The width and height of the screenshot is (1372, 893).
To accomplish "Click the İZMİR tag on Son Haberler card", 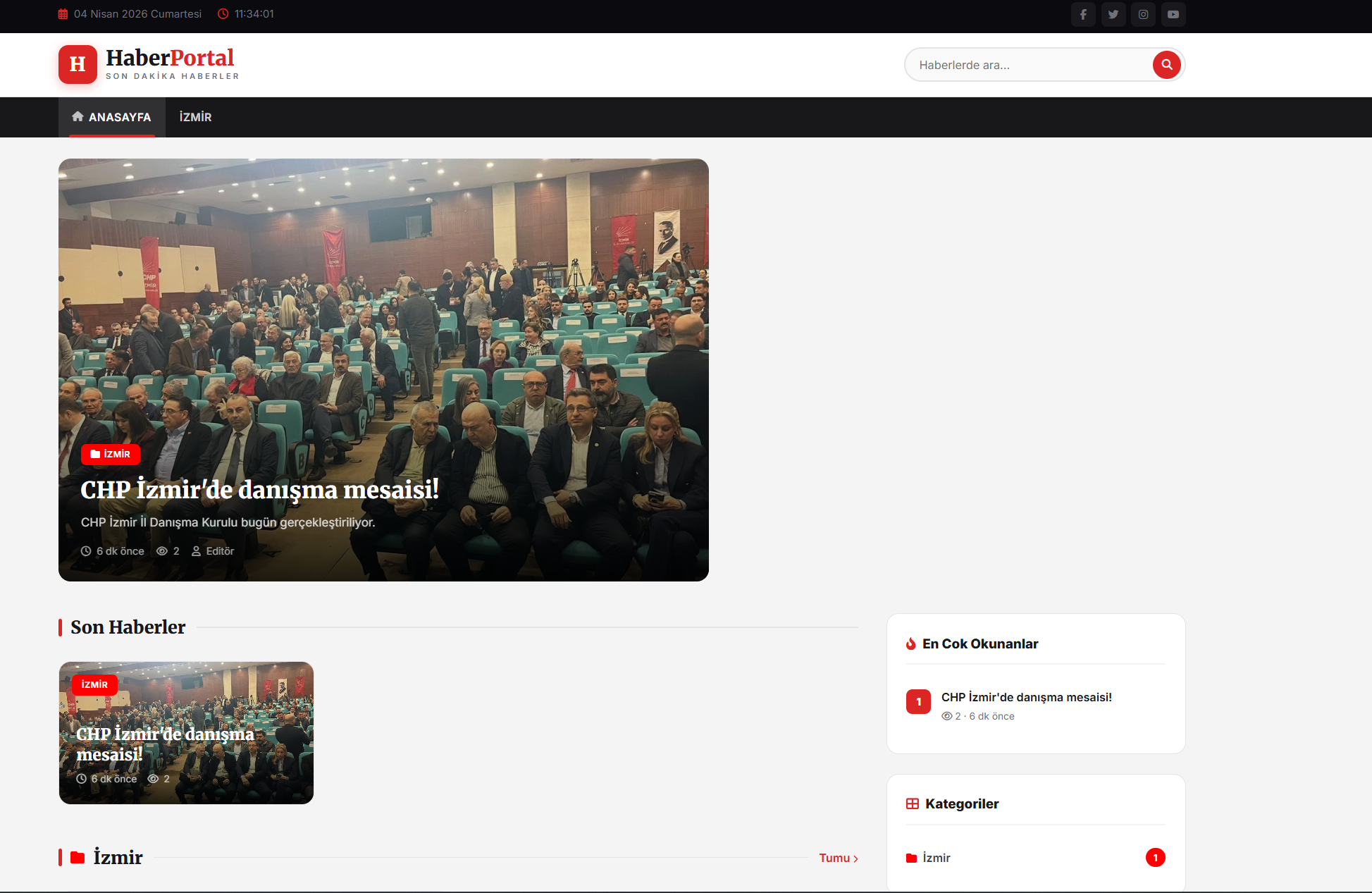I will (x=94, y=684).
